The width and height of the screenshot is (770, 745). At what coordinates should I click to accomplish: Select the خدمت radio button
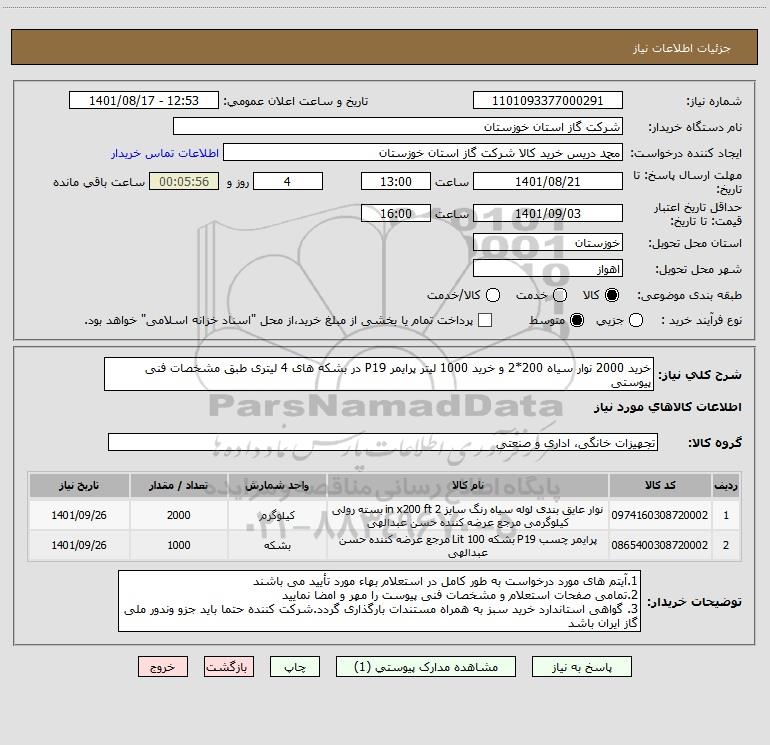[560, 295]
